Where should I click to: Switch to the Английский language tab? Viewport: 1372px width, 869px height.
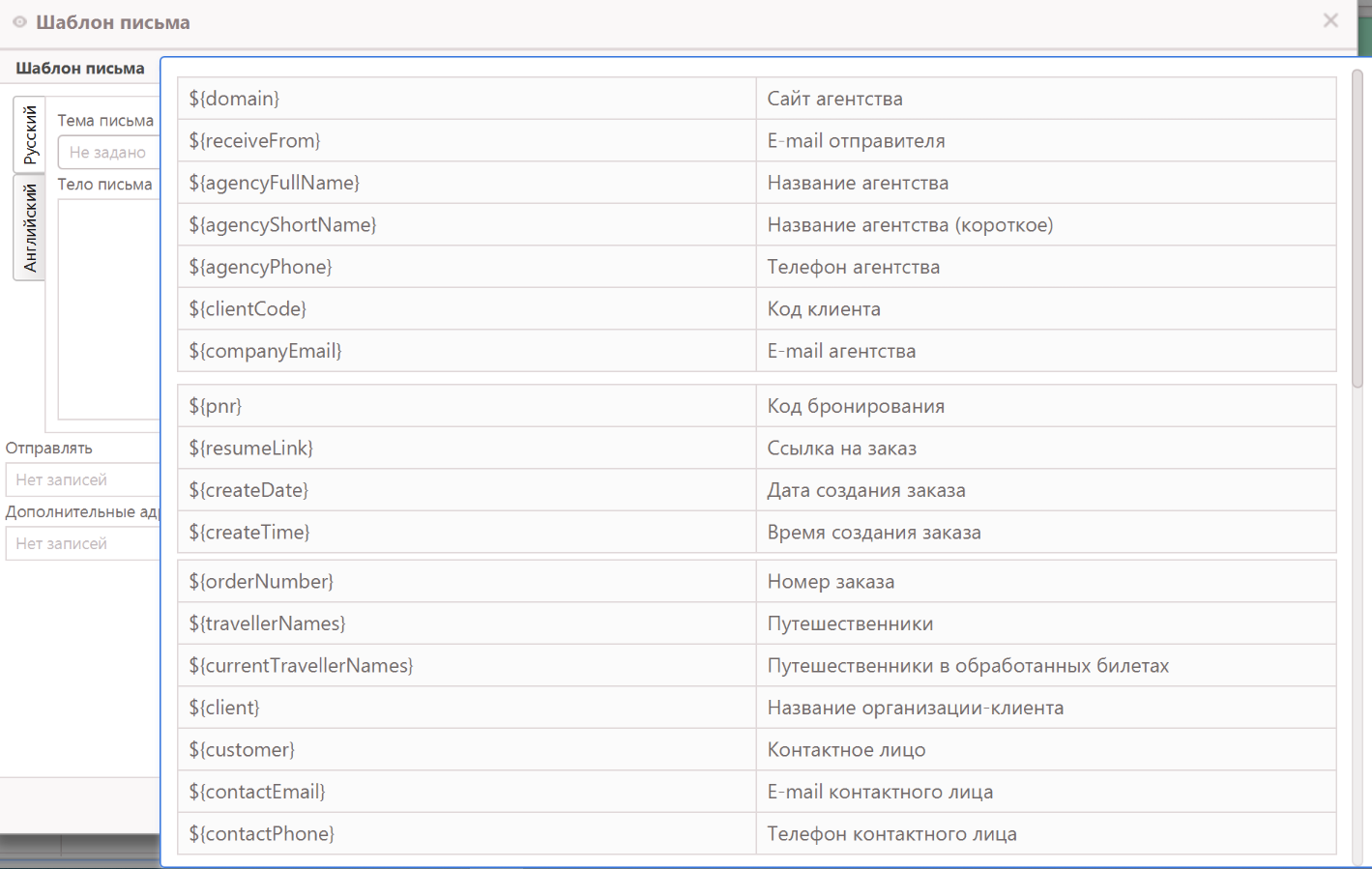point(30,227)
